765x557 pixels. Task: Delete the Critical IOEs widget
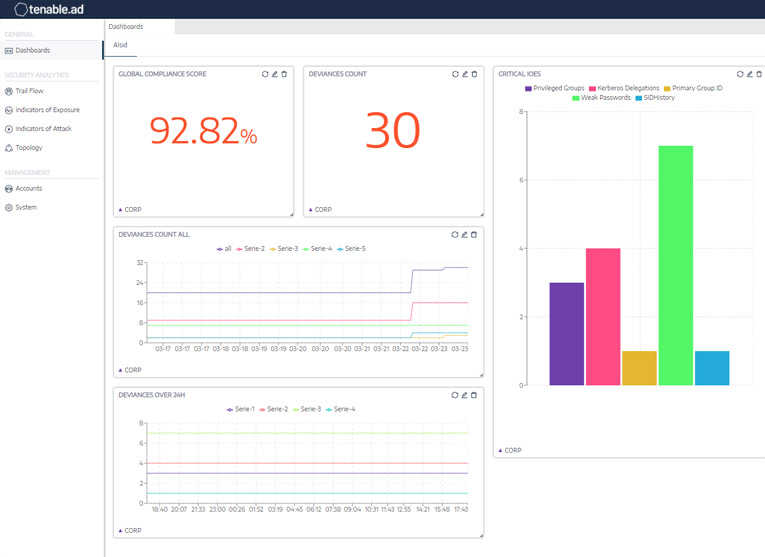[x=757, y=74]
